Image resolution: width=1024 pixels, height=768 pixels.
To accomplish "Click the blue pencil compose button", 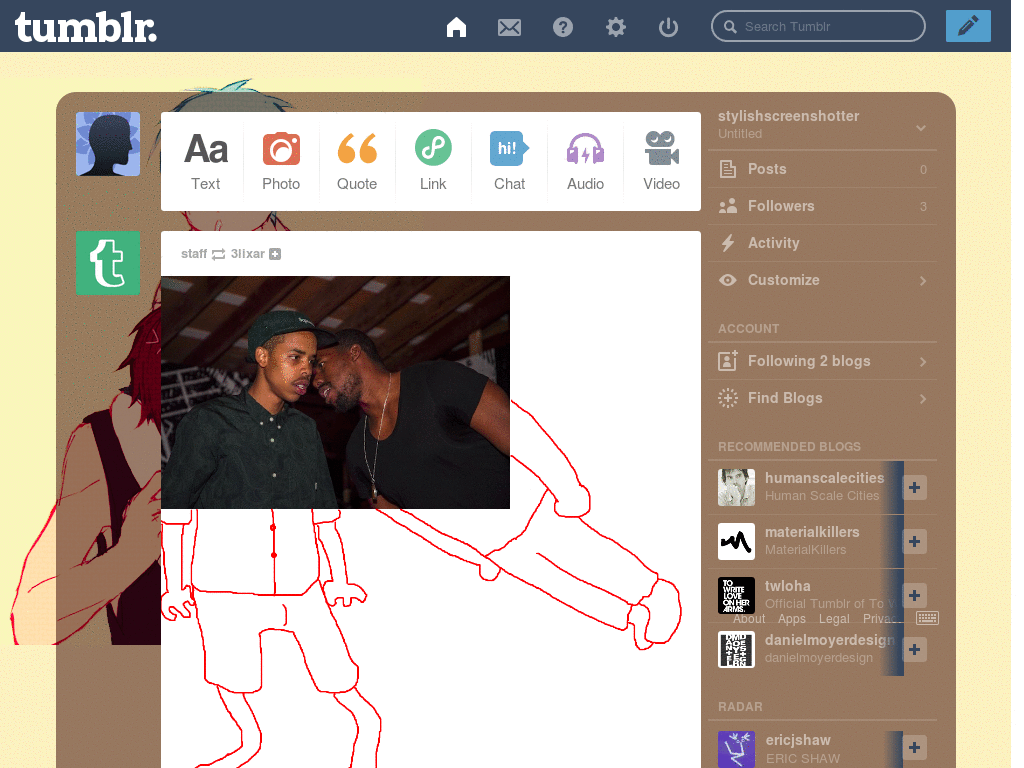I will 968,26.
